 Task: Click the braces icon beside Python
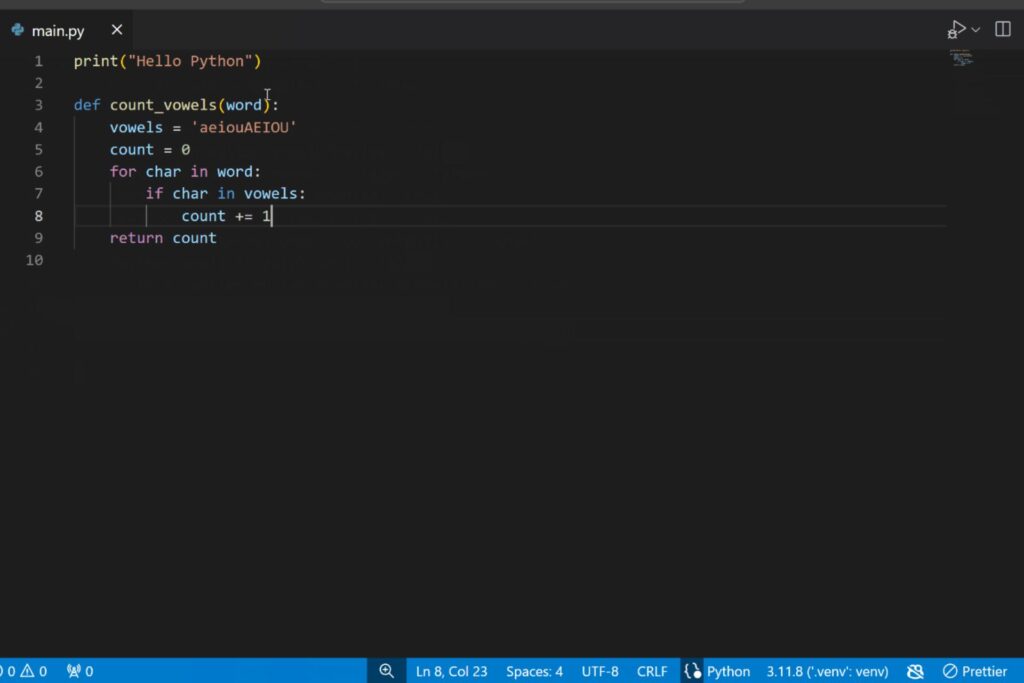click(x=692, y=671)
